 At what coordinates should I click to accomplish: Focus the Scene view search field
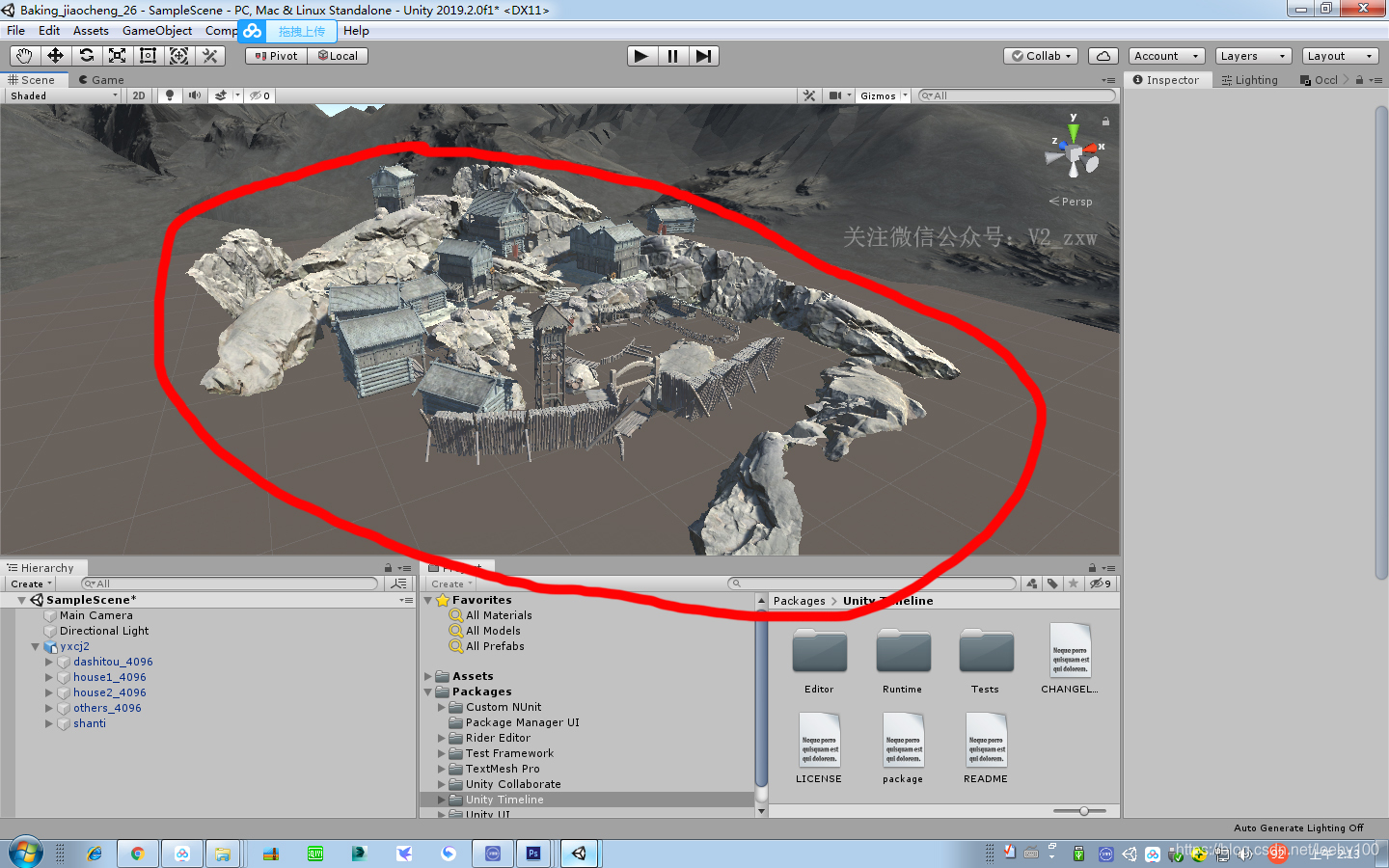pyautogui.click(x=1017, y=95)
